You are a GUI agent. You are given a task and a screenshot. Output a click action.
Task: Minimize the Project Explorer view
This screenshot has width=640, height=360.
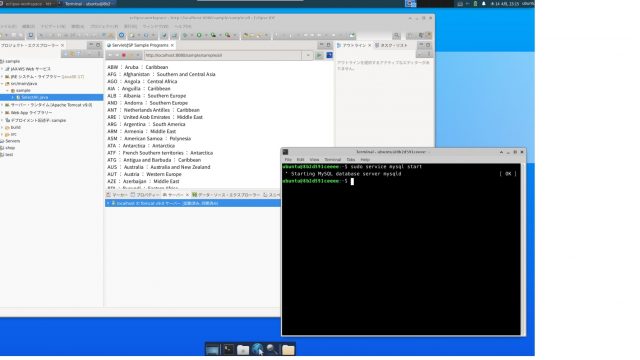pyautogui.click(x=91, y=45)
